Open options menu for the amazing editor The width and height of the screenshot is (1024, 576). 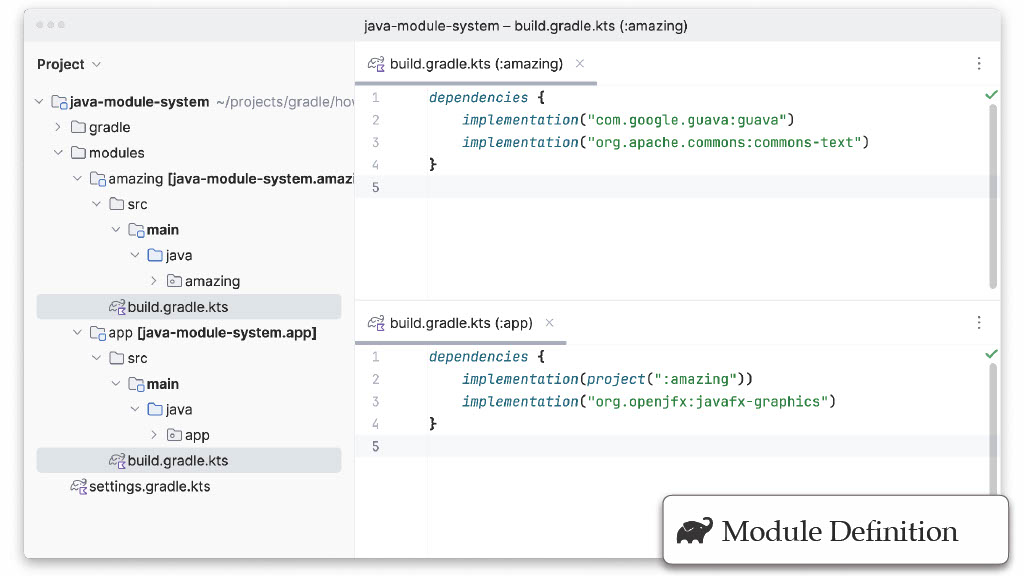978,63
